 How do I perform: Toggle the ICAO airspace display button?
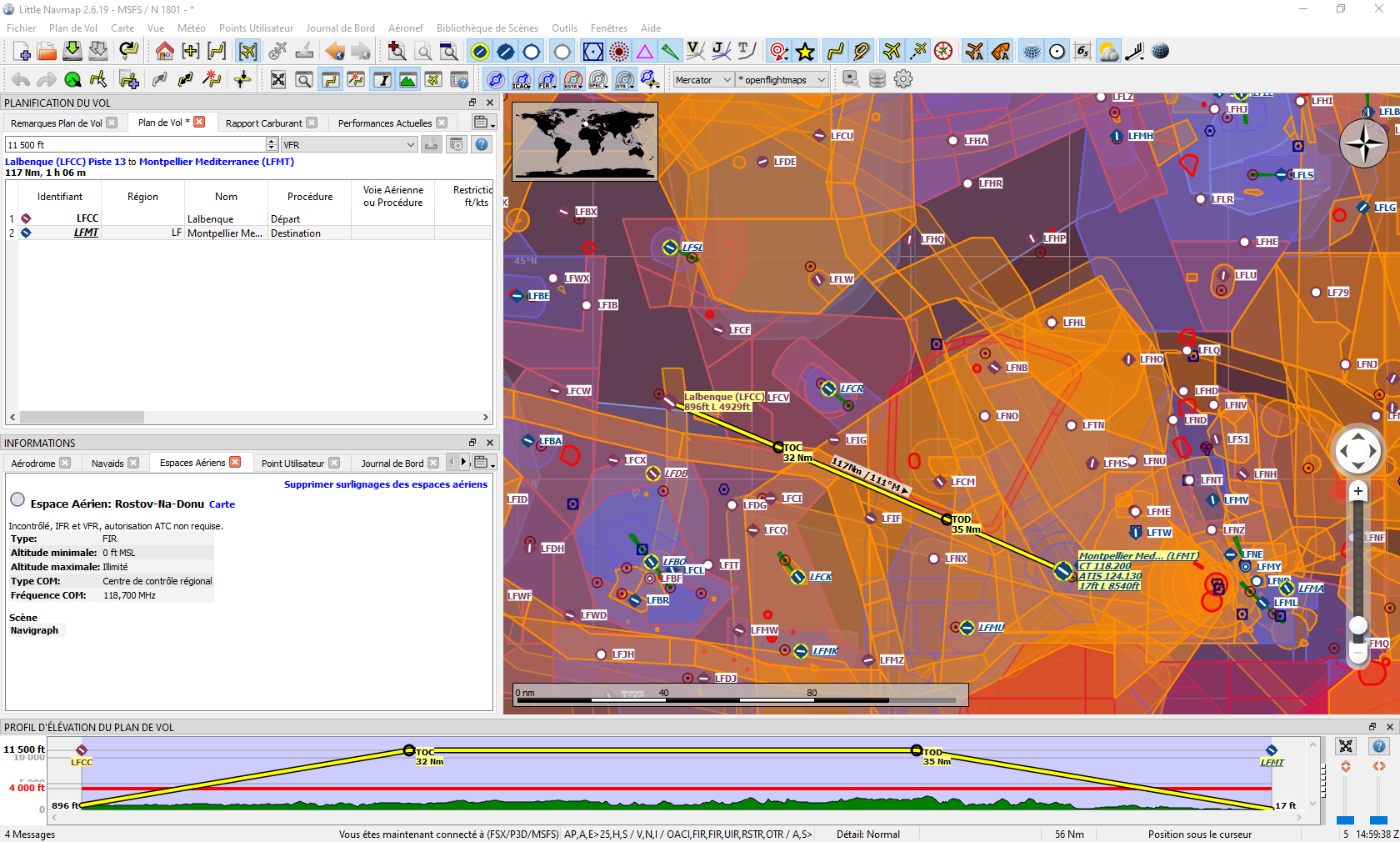click(x=522, y=79)
